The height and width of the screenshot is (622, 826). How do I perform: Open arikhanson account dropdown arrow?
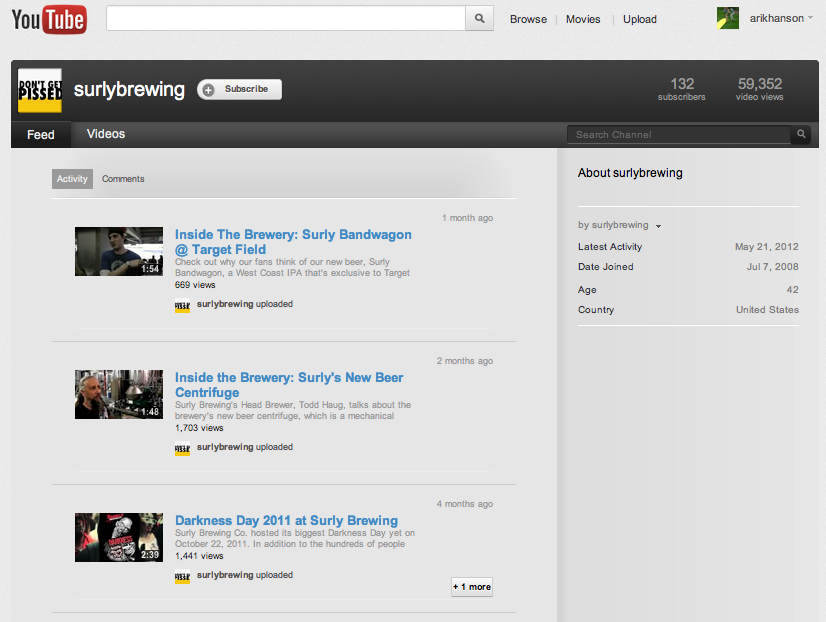(810, 18)
